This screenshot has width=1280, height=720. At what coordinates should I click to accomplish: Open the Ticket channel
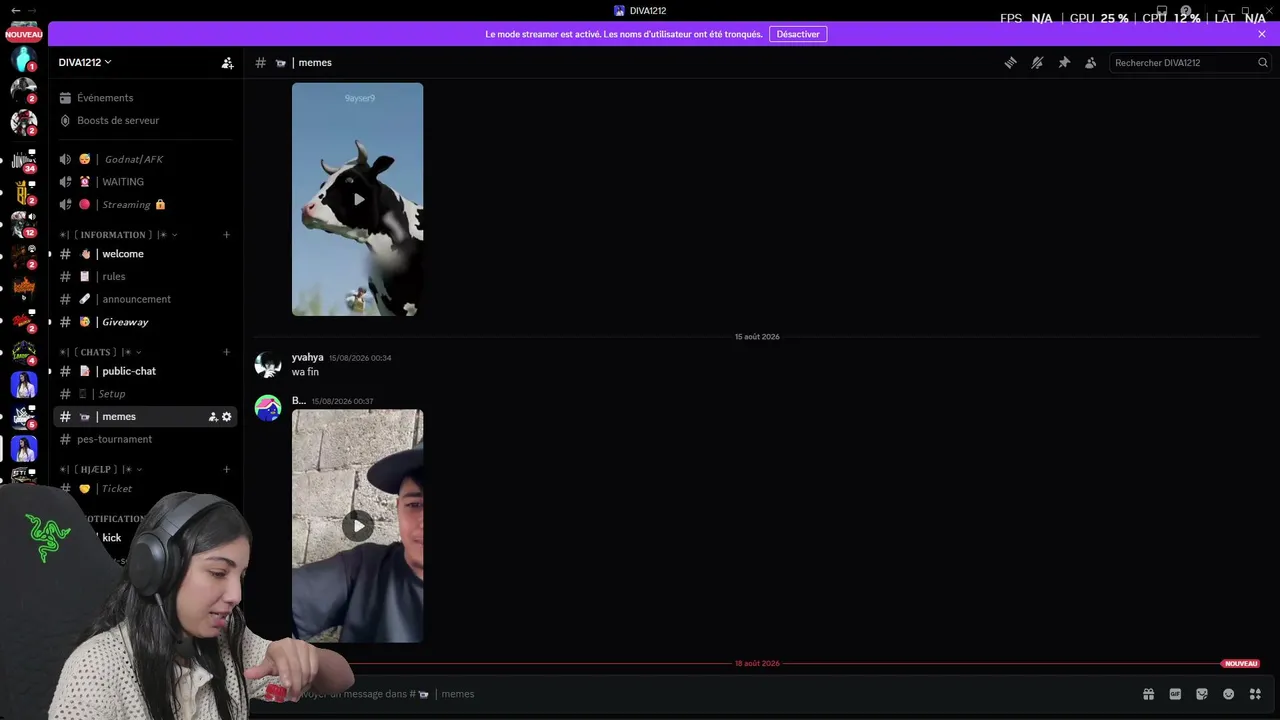145,489
